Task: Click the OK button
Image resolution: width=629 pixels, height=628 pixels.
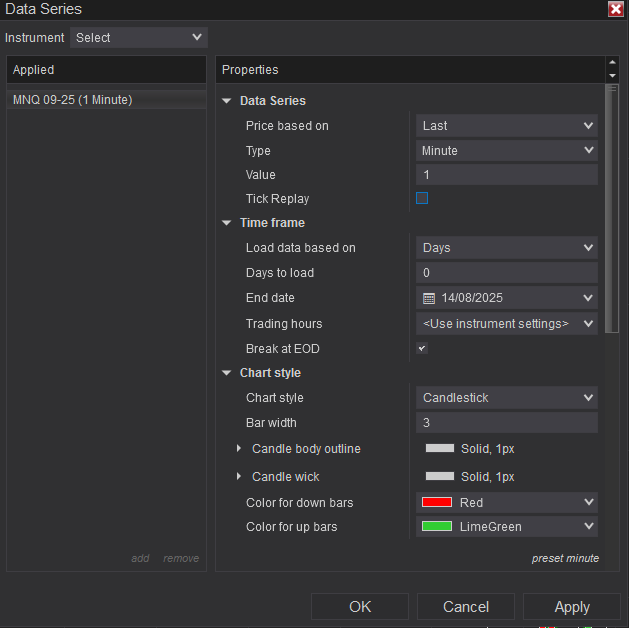Action: pyautogui.click(x=360, y=607)
